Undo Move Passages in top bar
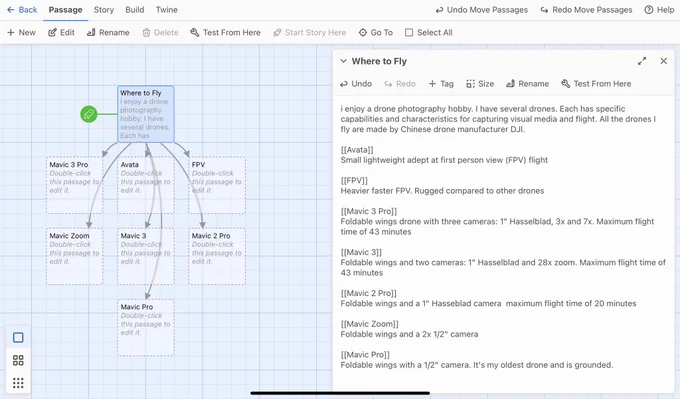The image size is (680, 399). pos(482,10)
